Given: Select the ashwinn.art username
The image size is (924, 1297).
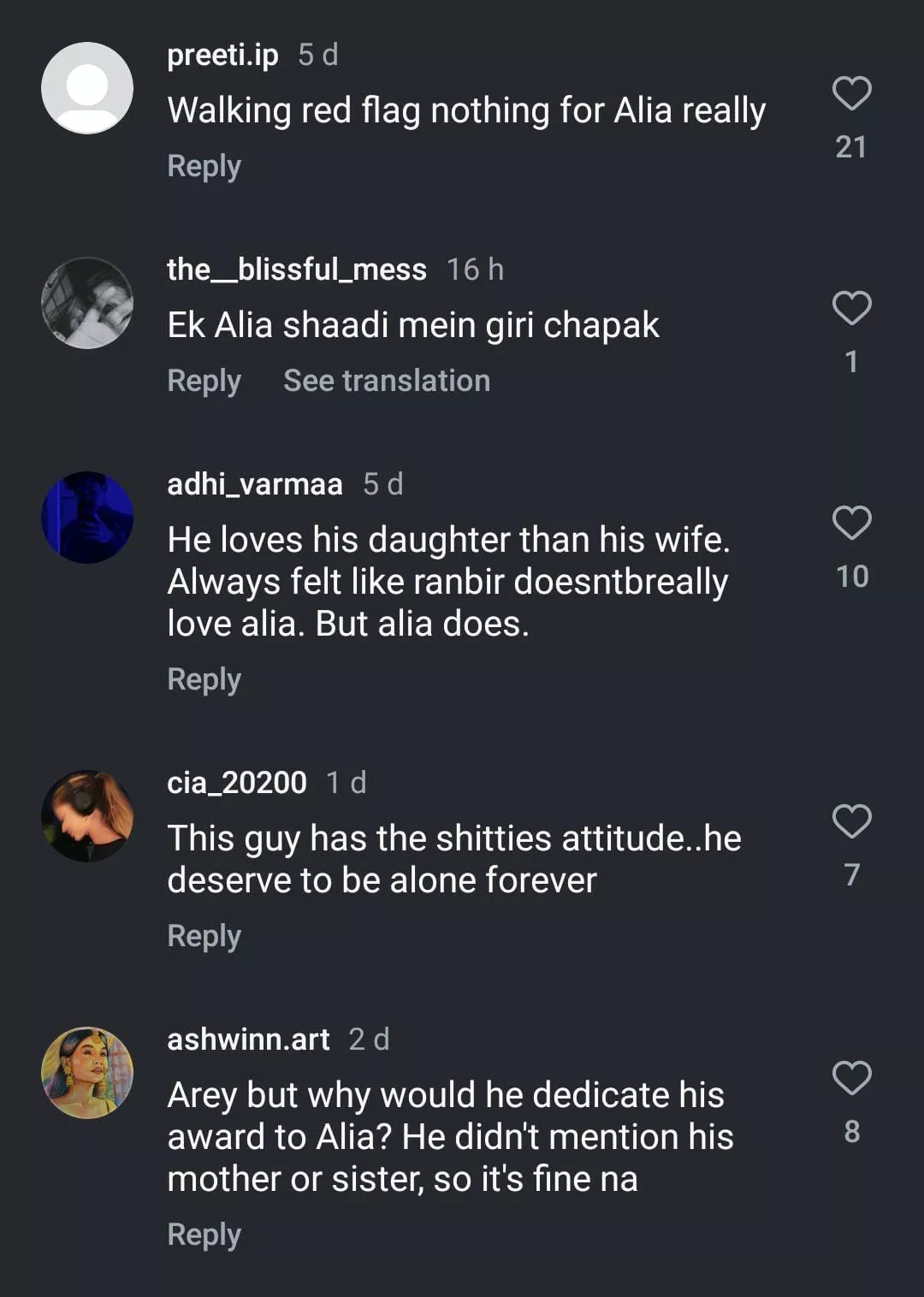Looking at the screenshot, I should [248, 1039].
